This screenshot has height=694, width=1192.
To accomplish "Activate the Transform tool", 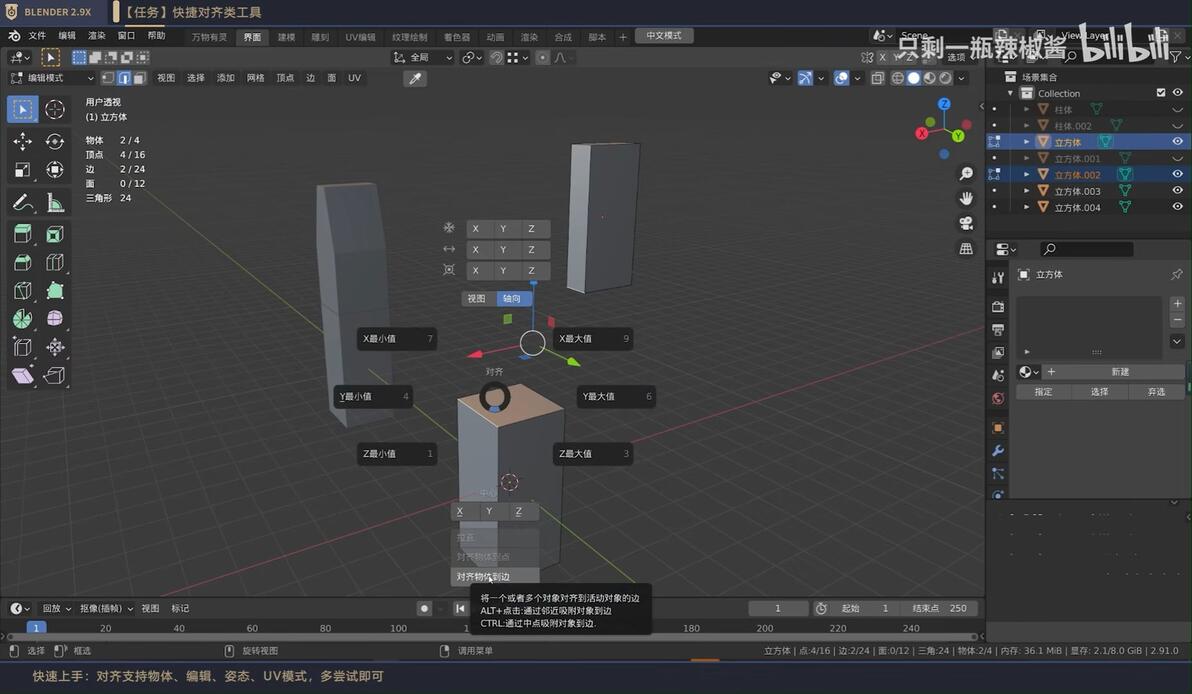I will (55, 170).
